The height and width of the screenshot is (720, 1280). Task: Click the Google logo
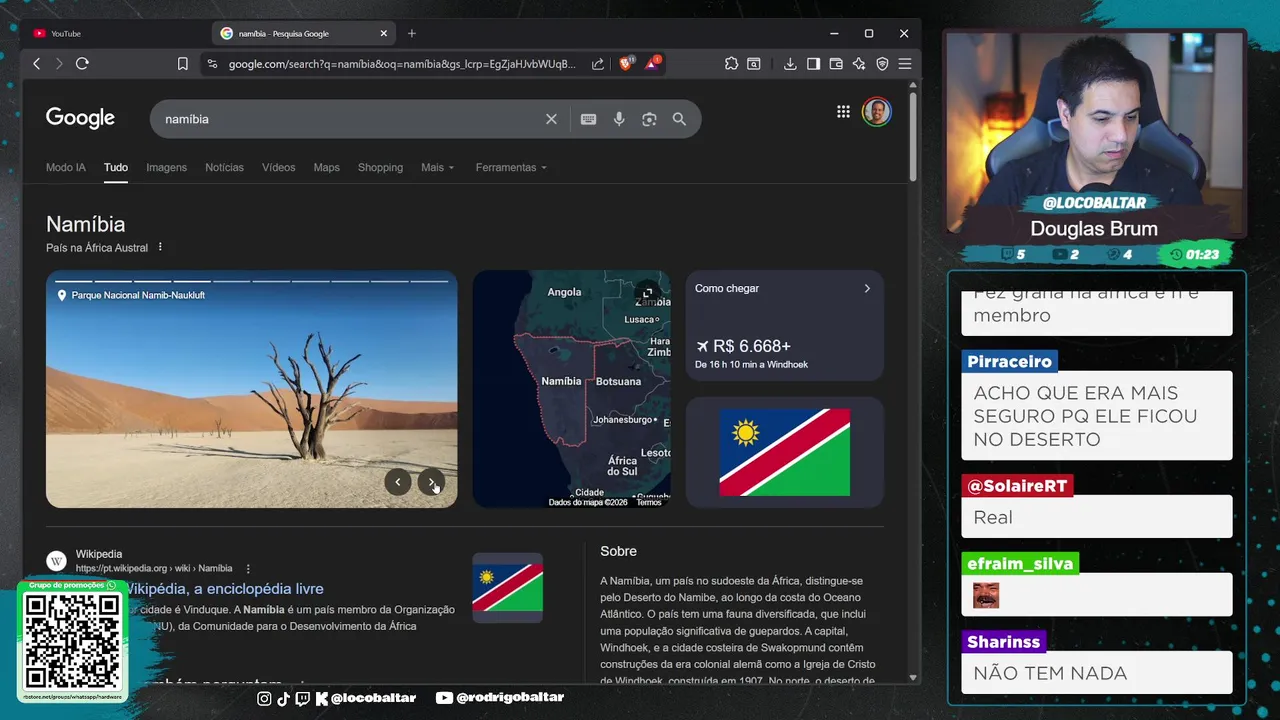80,118
